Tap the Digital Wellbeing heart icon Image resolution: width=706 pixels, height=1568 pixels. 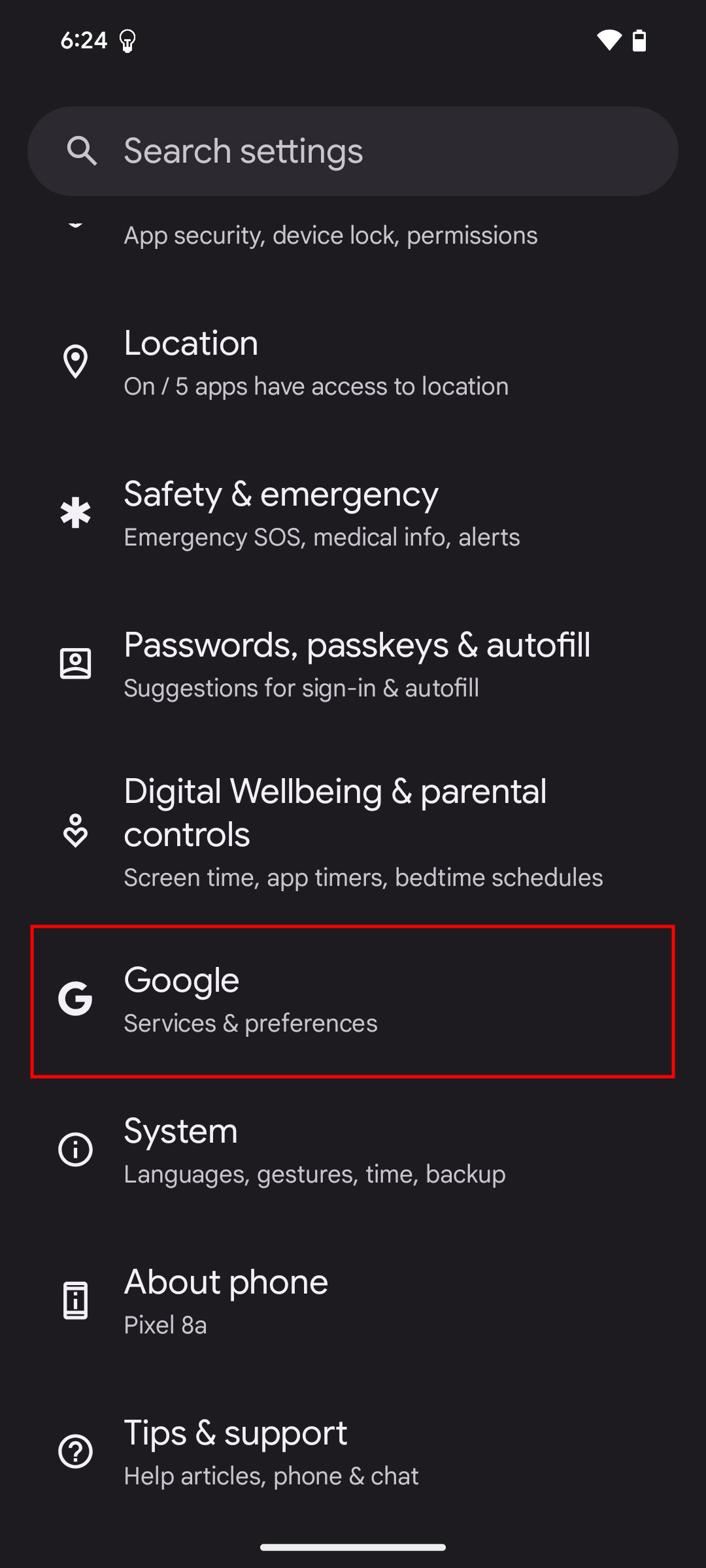click(x=75, y=831)
